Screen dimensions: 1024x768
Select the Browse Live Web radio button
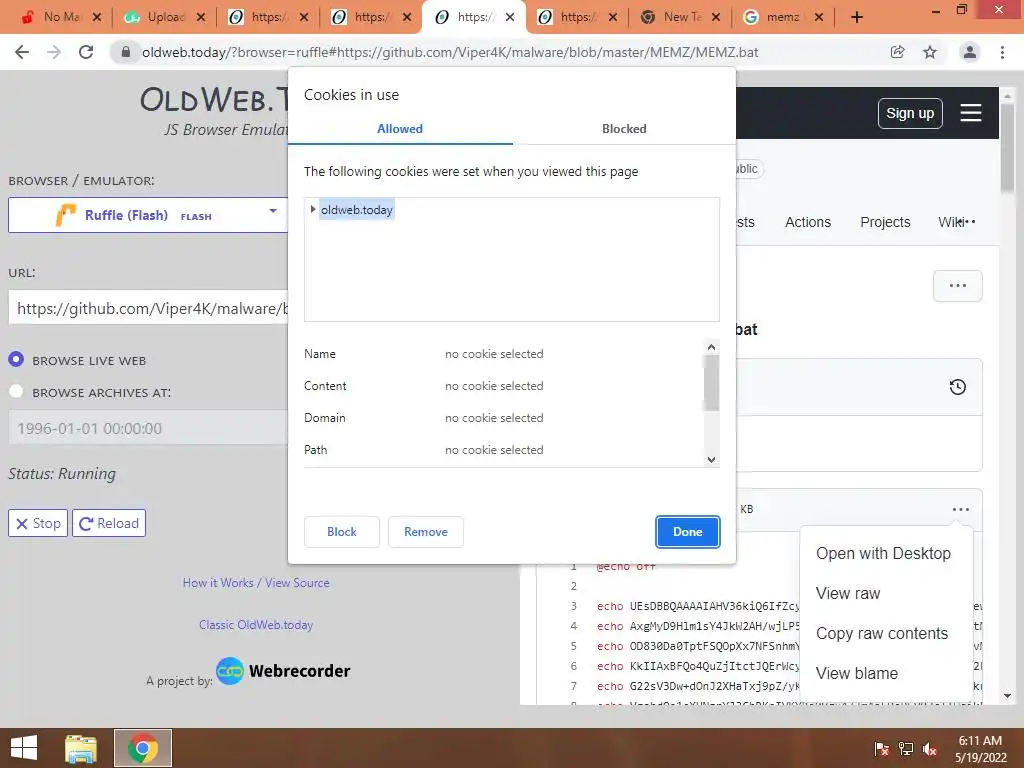16,359
